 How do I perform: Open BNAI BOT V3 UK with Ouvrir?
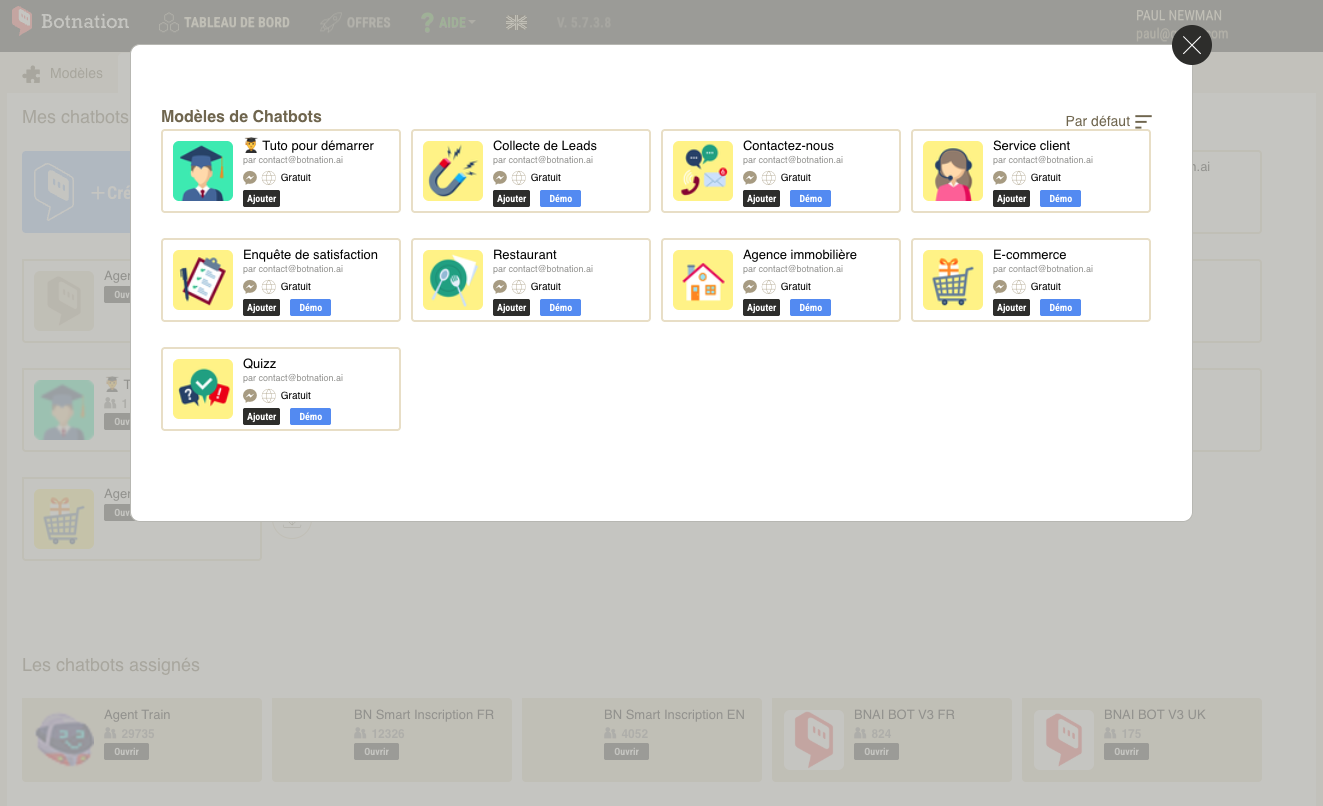tap(1126, 752)
